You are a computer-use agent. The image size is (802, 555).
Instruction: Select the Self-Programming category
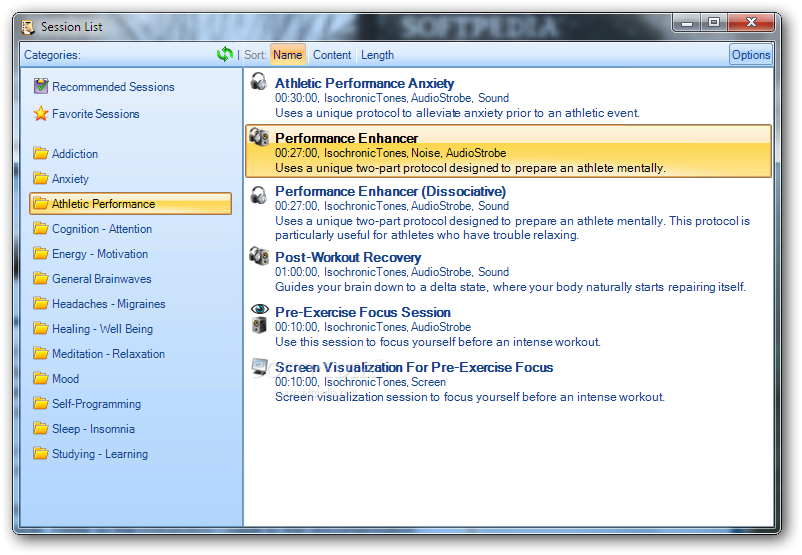tap(96, 404)
